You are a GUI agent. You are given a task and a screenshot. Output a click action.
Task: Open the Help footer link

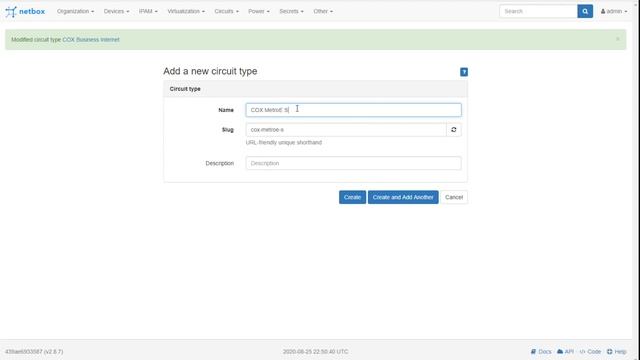click(616, 351)
